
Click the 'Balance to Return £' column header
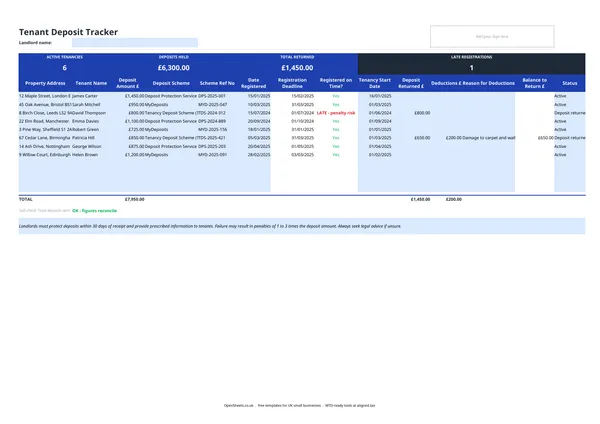pyautogui.click(x=535, y=83)
